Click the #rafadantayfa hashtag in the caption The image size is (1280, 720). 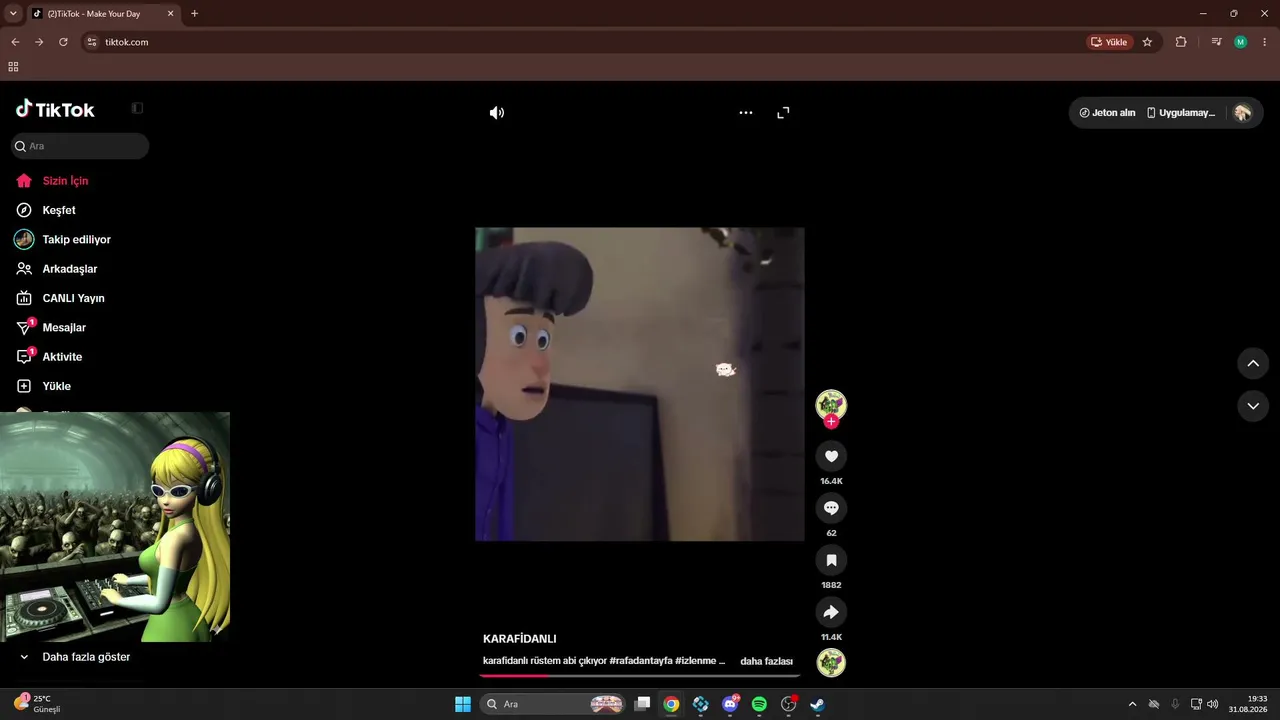(640, 662)
